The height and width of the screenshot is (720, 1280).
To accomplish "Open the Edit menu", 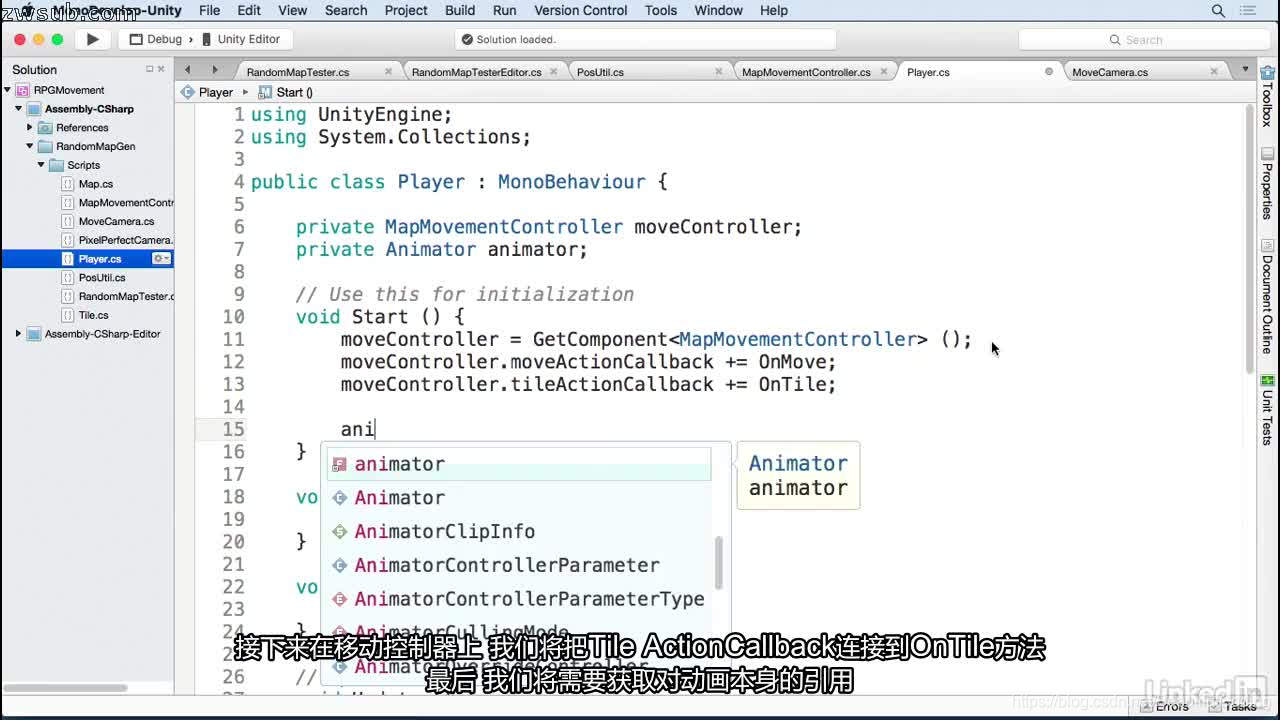I will pyautogui.click(x=249, y=10).
